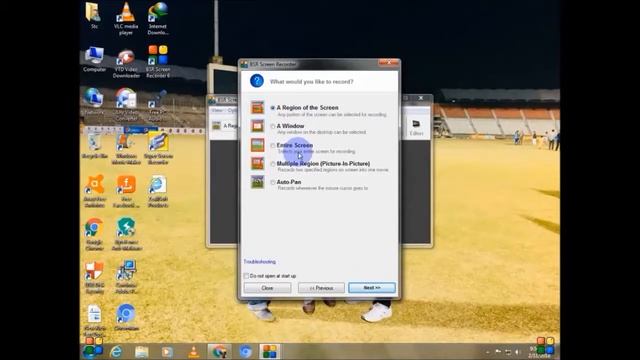Click the Close button in the wizard
640x360 pixels.
click(267, 288)
